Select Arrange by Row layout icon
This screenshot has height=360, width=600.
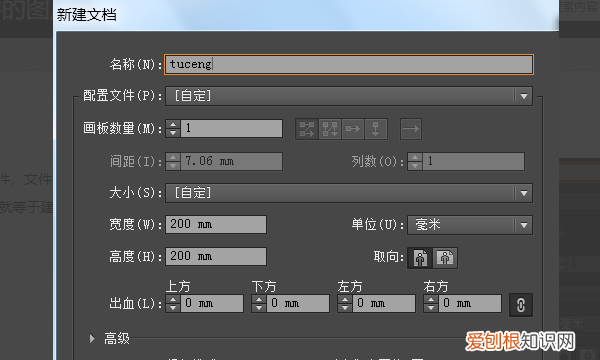(353, 129)
